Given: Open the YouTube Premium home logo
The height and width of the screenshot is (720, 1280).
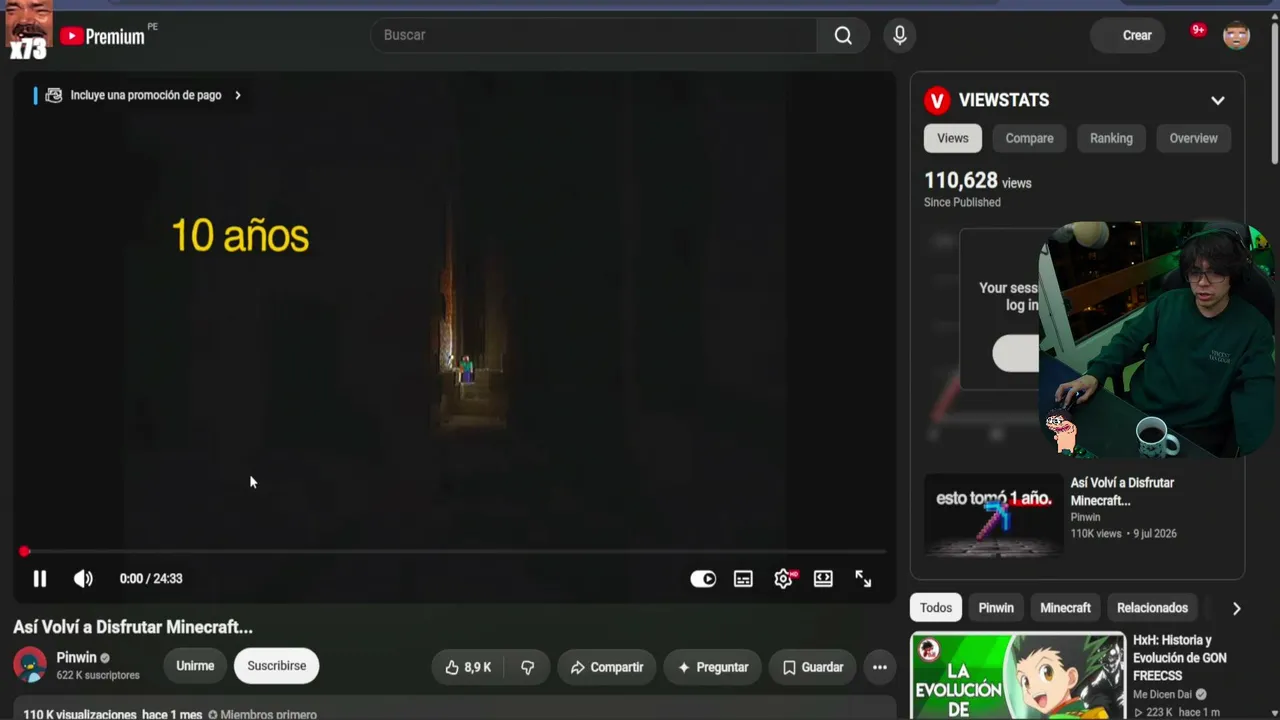Looking at the screenshot, I should tap(102, 36).
